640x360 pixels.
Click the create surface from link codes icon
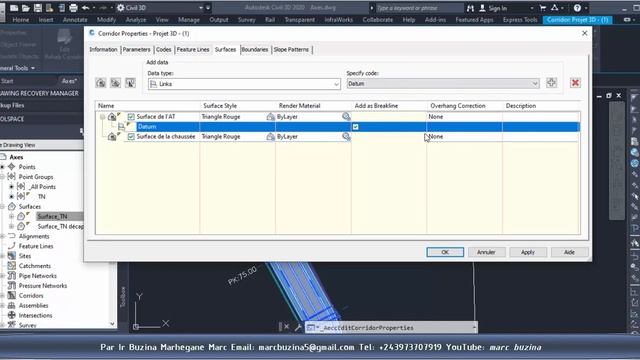pos(116,83)
